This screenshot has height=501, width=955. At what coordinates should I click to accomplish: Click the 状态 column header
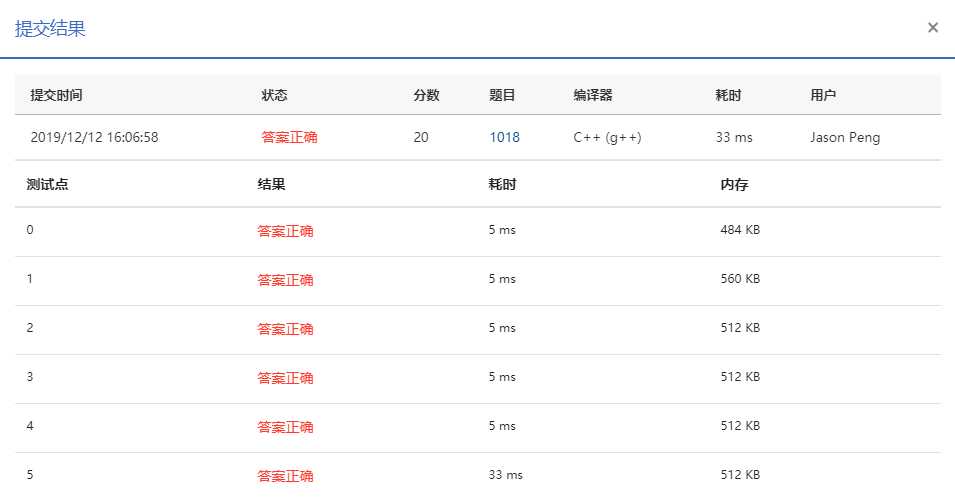point(274,95)
